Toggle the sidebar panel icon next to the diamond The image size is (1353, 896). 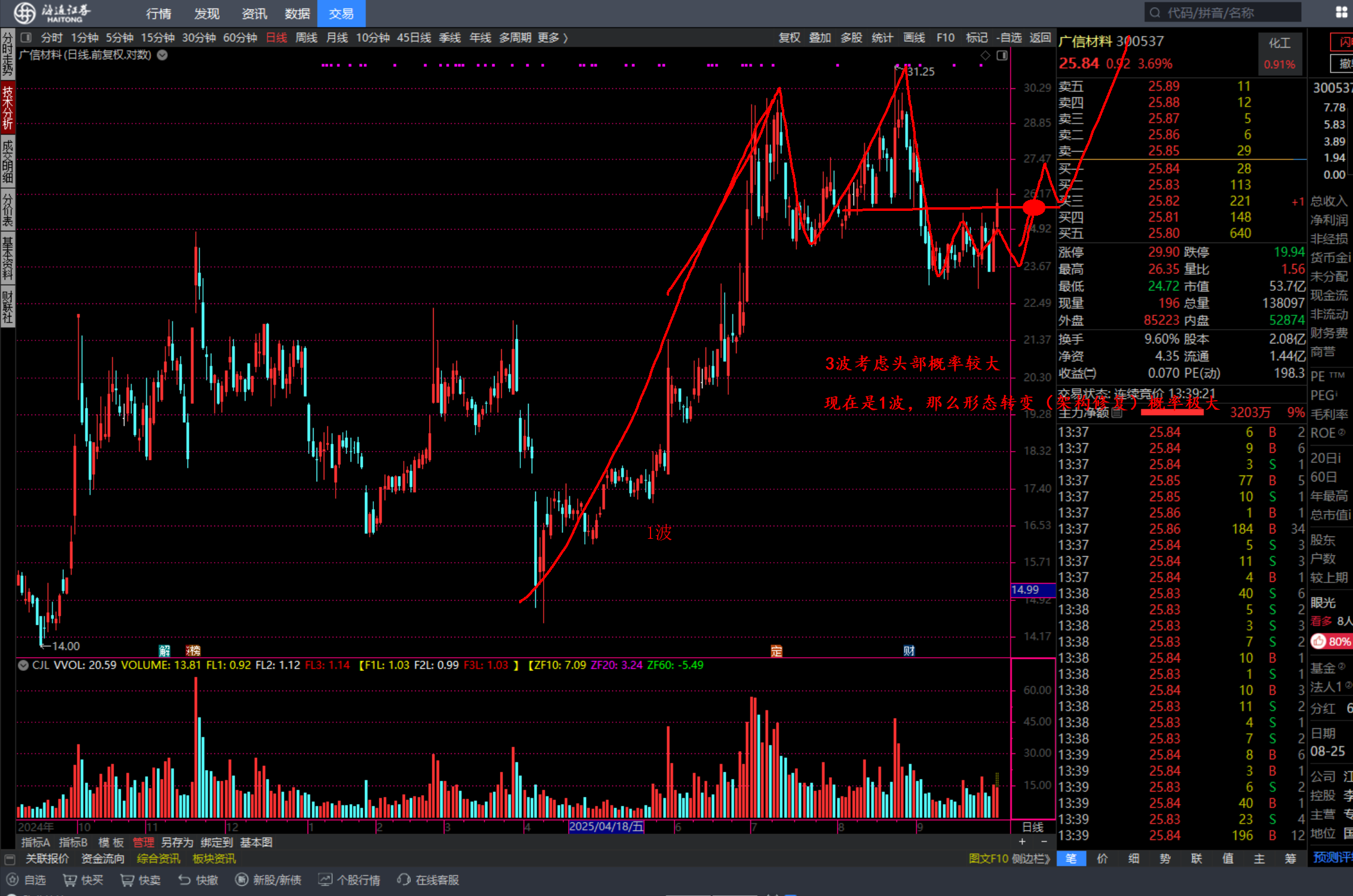[x=1002, y=56]
